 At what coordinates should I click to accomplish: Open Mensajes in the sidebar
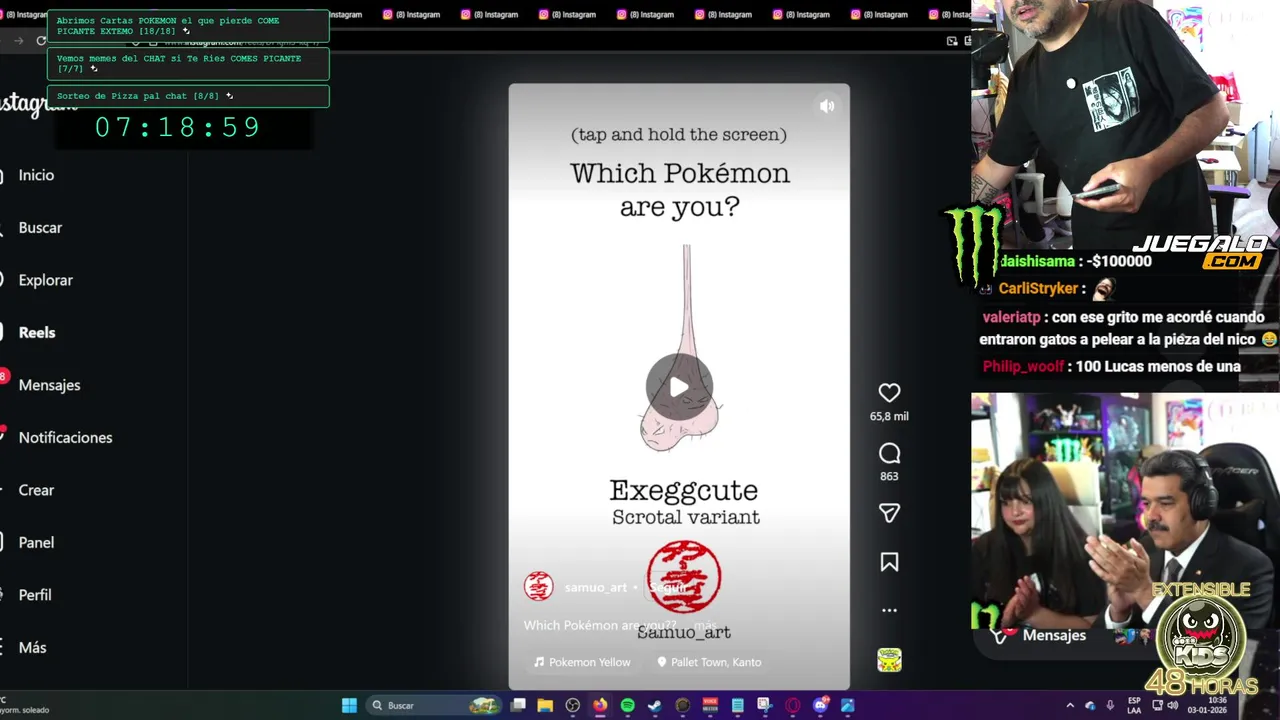tap(49, 385)
